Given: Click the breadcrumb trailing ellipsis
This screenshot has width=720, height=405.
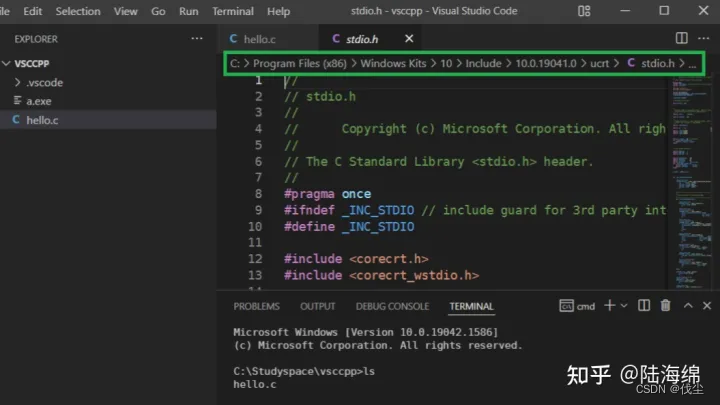Looking at the screenshot, I should [692, 64].
